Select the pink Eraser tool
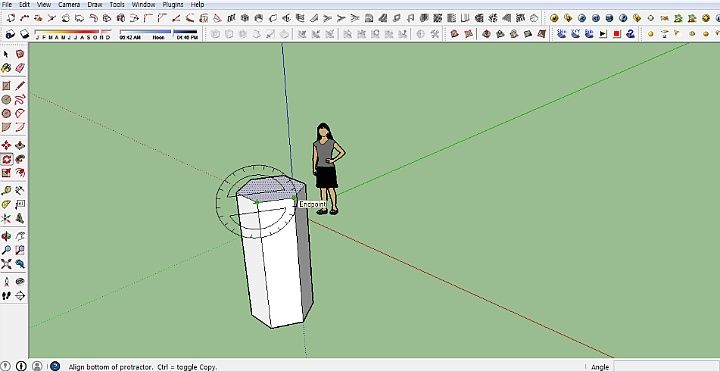The image size is (720, 371). (x=20, y=68)
